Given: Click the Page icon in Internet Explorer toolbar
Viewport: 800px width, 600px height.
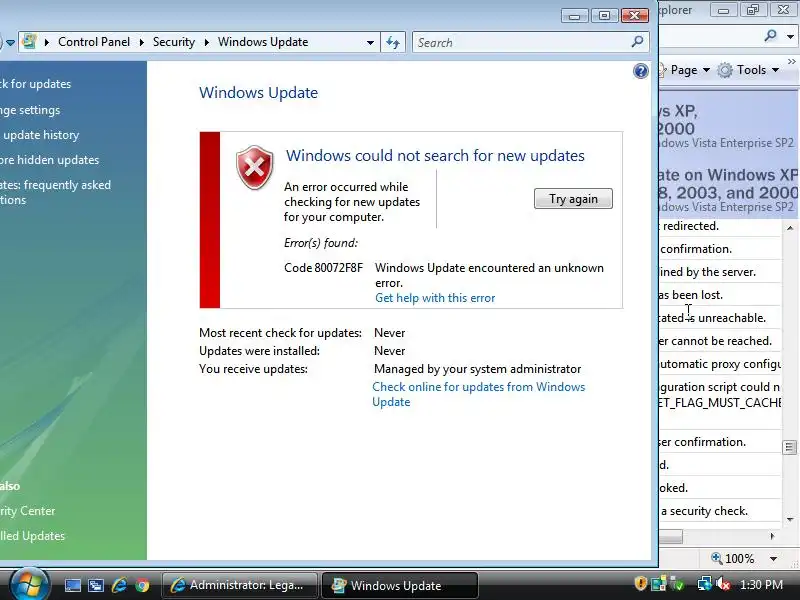Looking at the screenshot, I should pyautogui.click(x=662, y=70).
